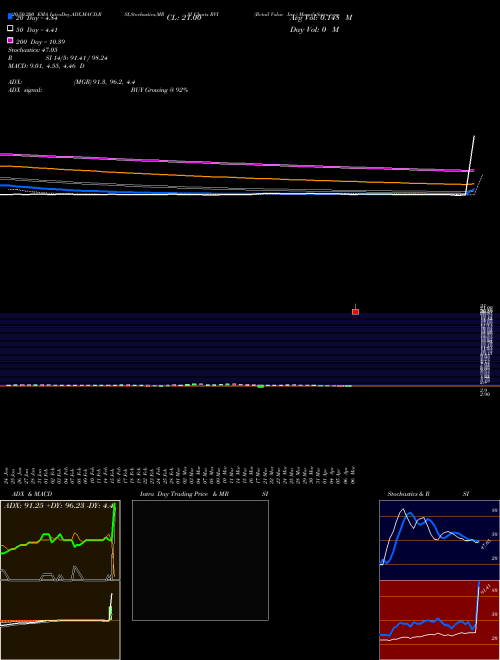Click the 'SI 14/3: 91.41 / 98.24' value

77,58
